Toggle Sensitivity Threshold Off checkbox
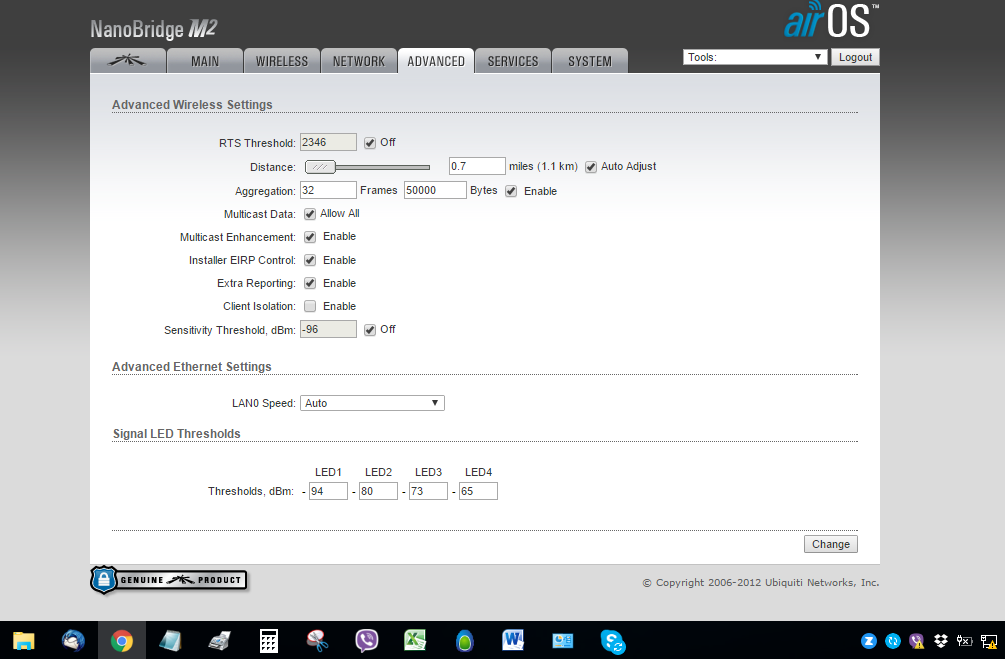 (370, 330)
